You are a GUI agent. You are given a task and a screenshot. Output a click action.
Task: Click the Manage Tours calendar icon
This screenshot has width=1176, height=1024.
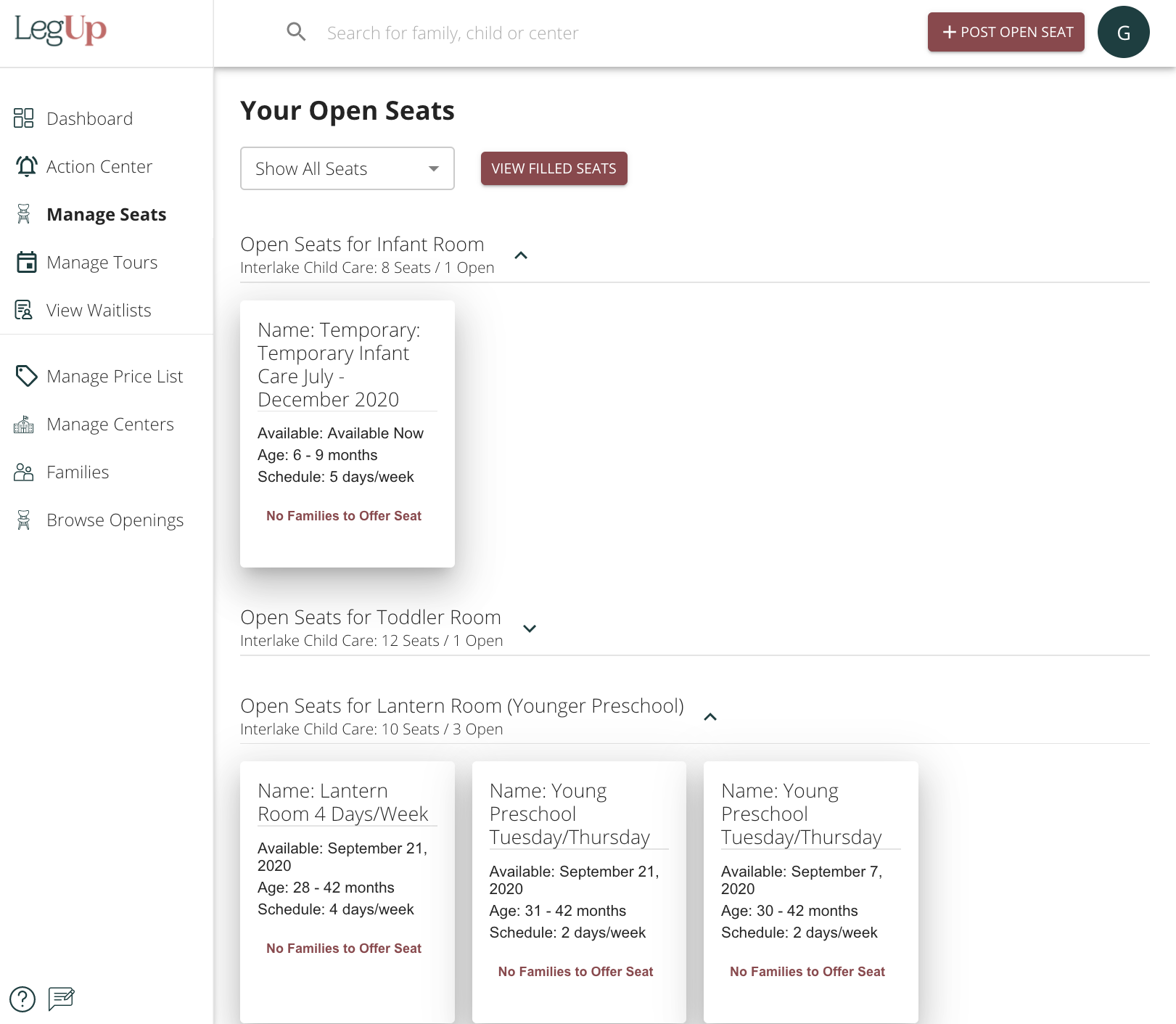(27, 262)
